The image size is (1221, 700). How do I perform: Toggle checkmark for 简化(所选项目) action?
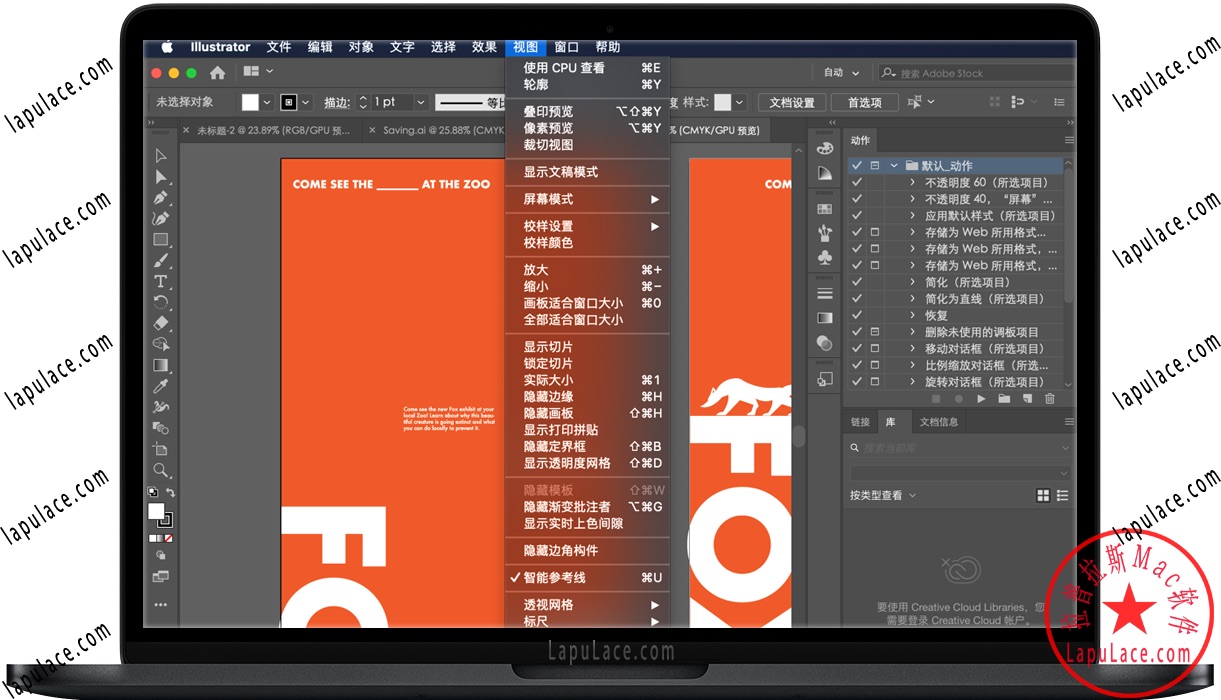[857, 282]
